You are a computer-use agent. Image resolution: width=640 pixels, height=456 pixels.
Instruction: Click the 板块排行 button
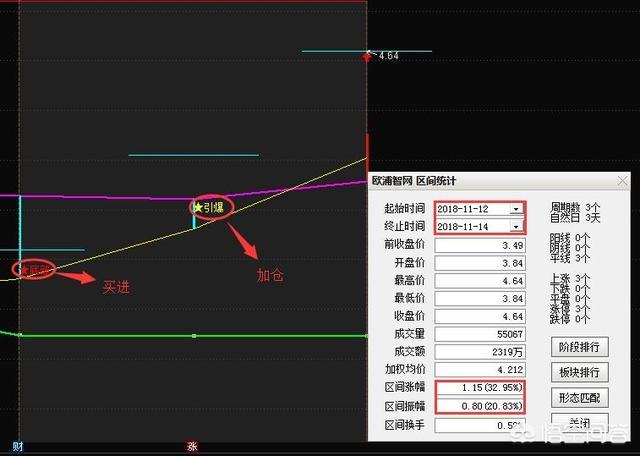click(580, 372)
